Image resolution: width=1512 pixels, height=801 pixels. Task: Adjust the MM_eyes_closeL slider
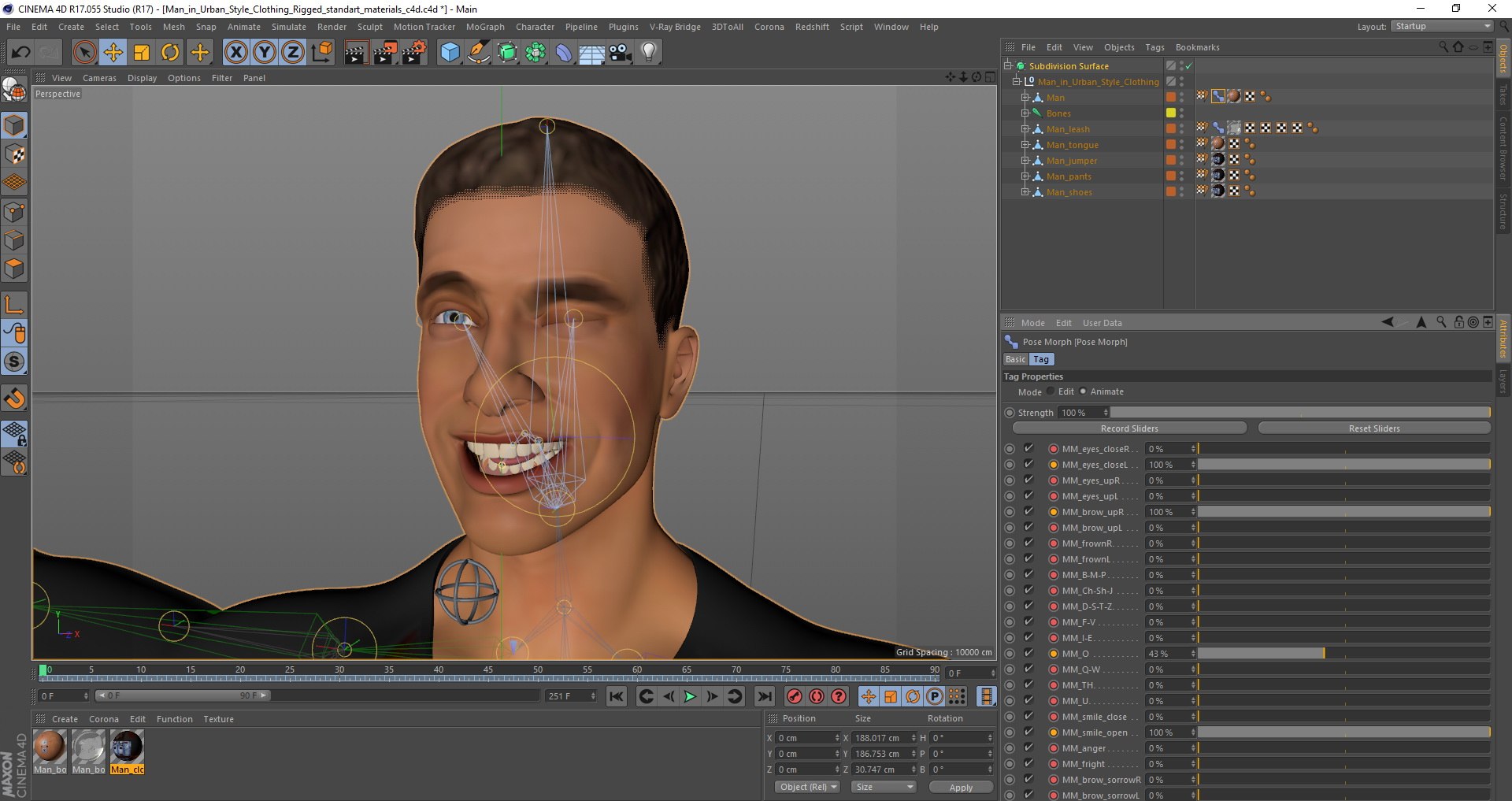point(1343,464)
